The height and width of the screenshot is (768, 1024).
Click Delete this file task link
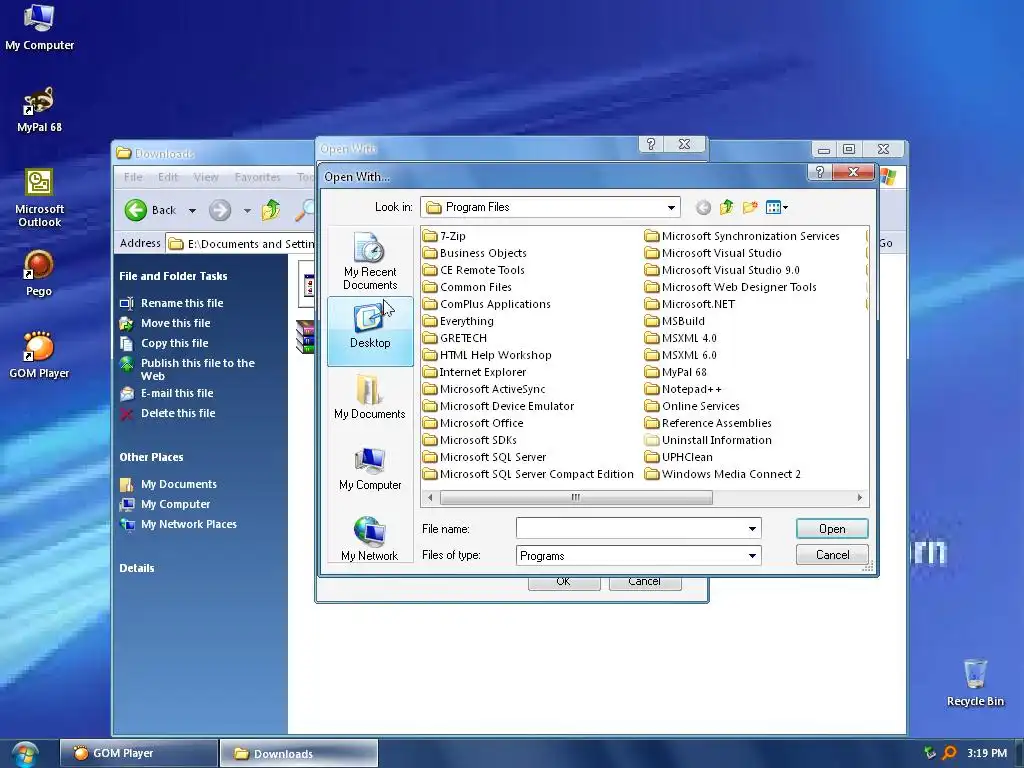tap(178, 413)
